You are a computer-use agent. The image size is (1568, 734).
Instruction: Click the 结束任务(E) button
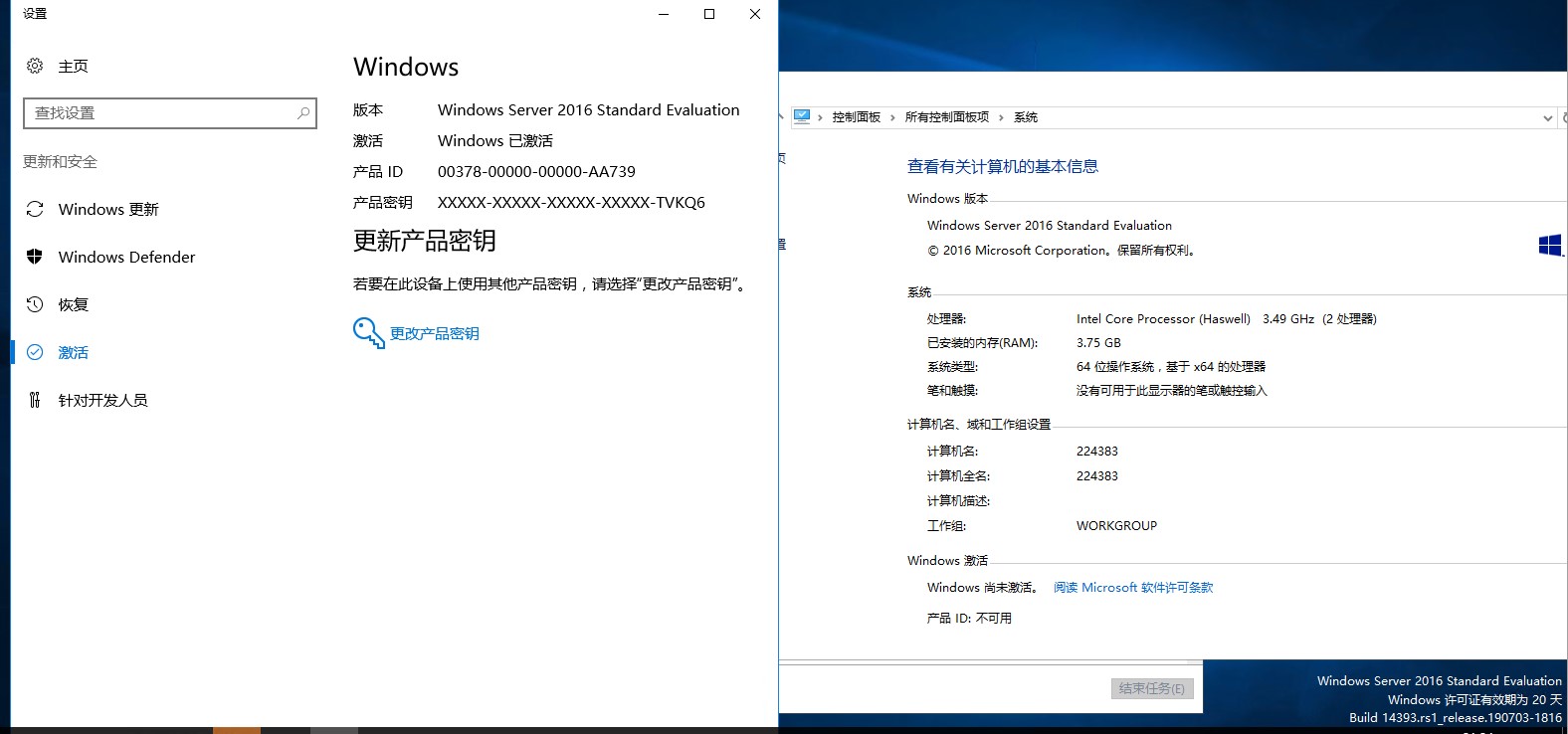coord(1152,688)
